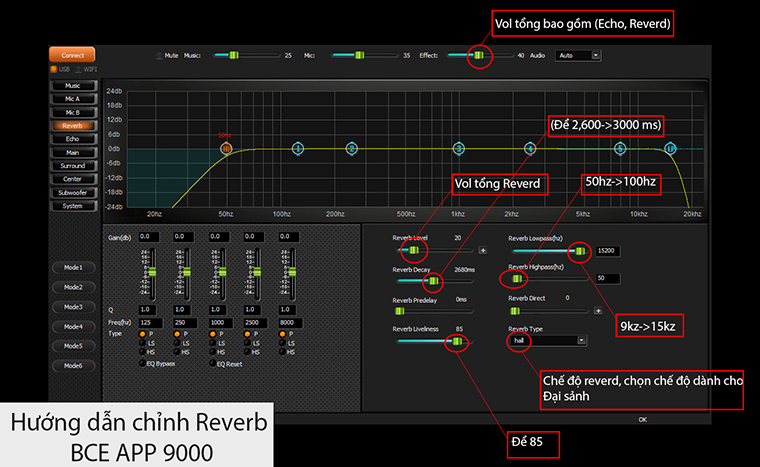Screen dimensions: 760x467
Task: Click the 250 Hz band gain fader
Action: (187, 272)
